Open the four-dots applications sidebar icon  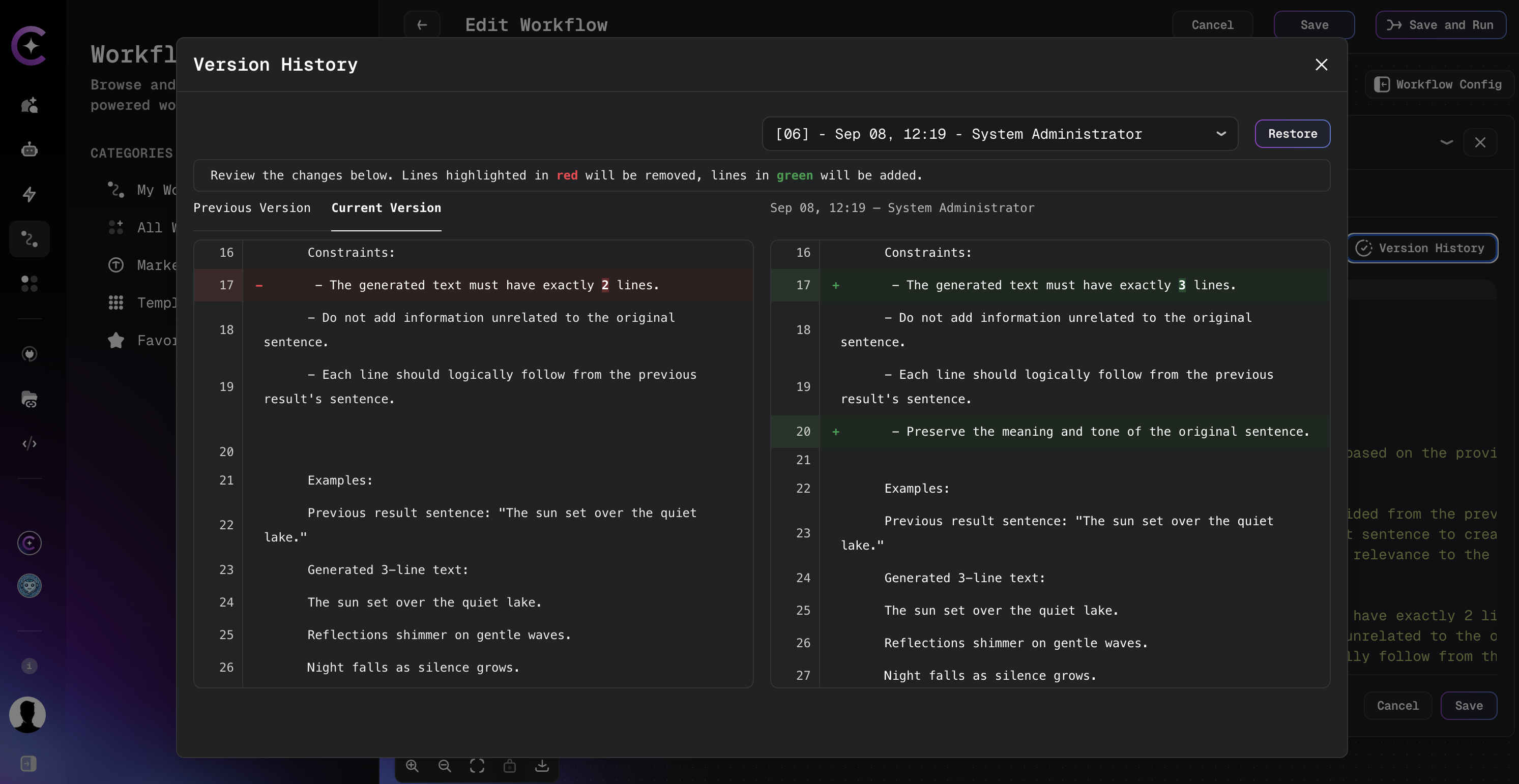(x=29, y=284)
